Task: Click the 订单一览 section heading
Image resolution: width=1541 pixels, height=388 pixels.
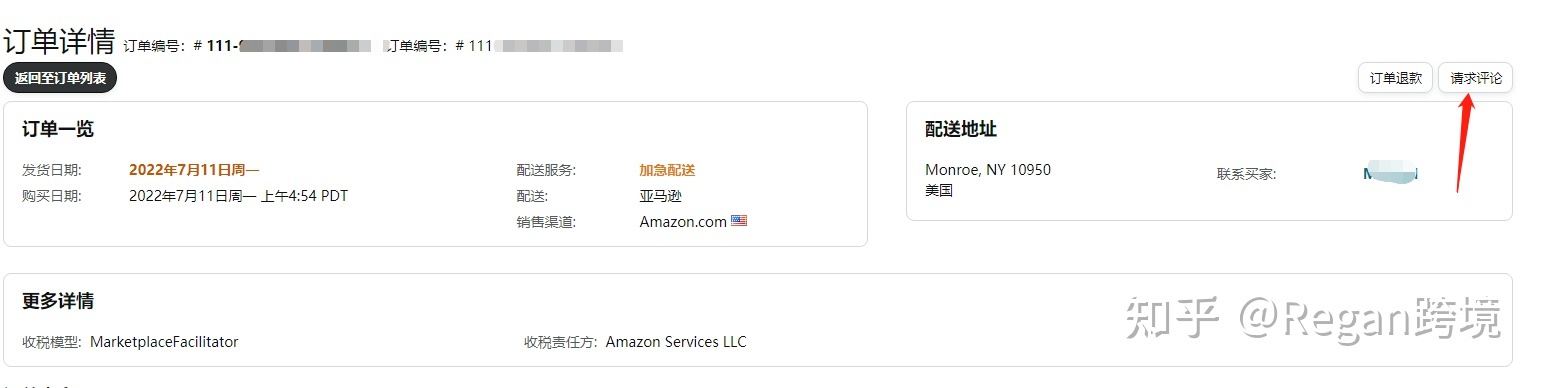Action: coord(58,129)
